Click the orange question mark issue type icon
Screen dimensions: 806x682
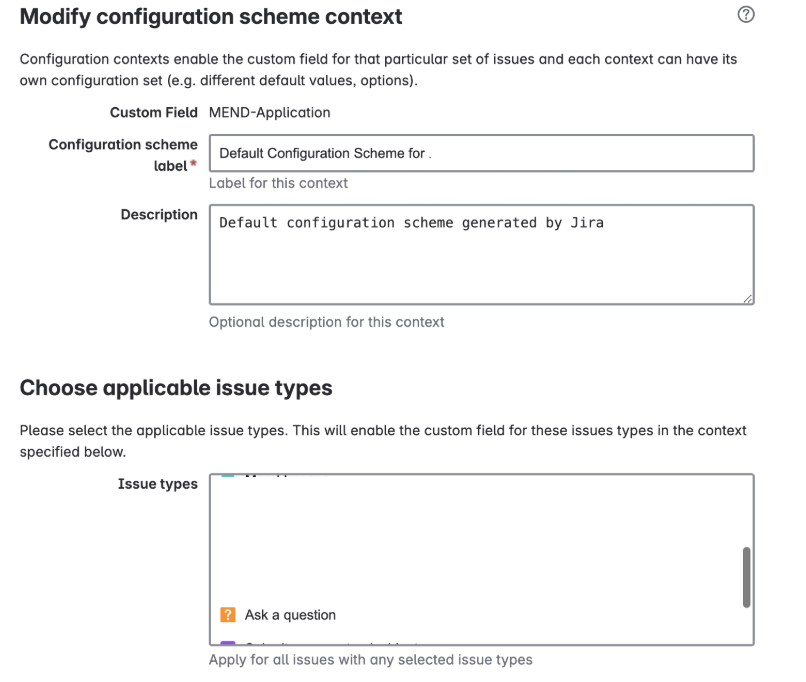click(228, 615)
